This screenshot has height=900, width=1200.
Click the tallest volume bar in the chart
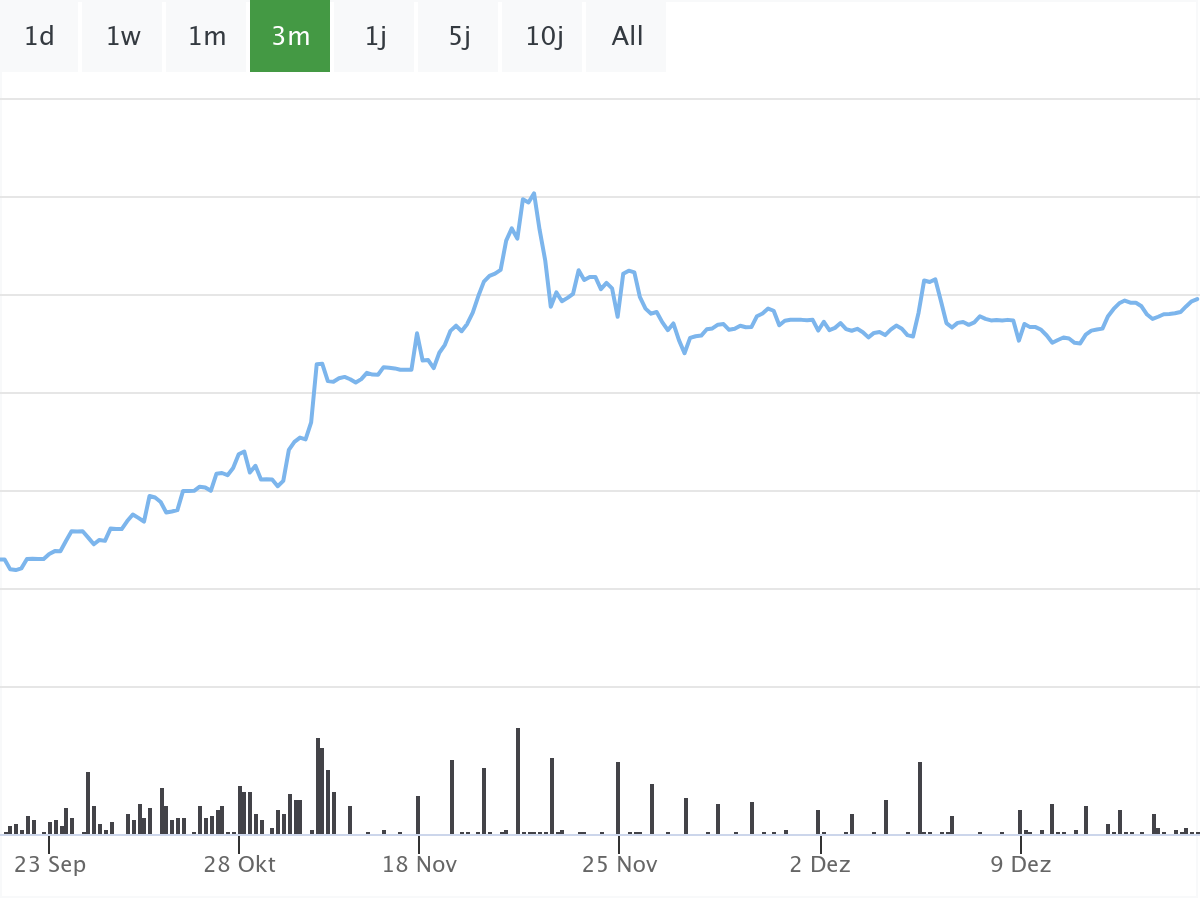click(518, 780)
